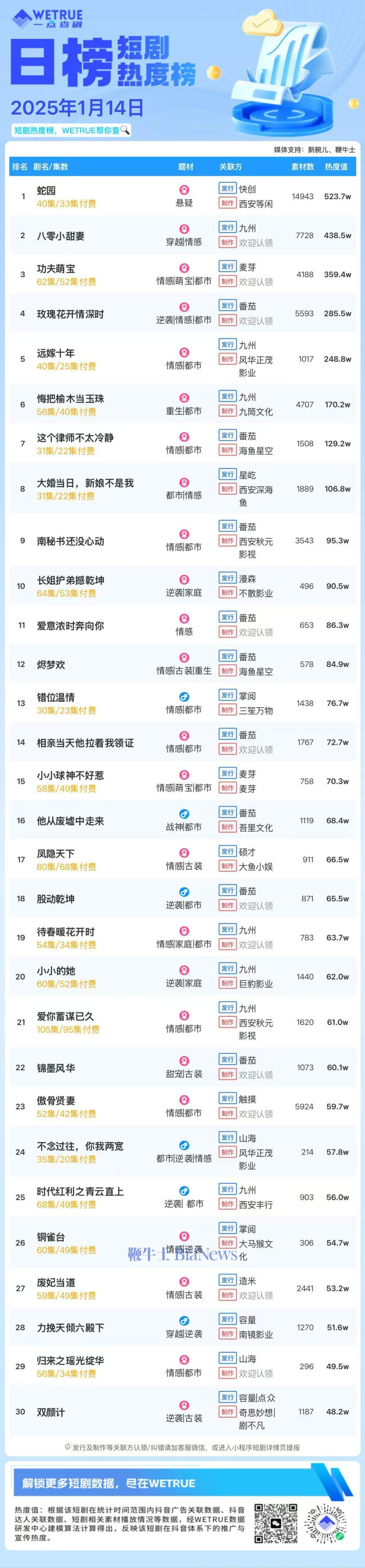The height and width of the screenshot is (1568, 365).
Task: Open the 欢迎认领 link for 八零小甜妻
Action: (x=255, y=243)
